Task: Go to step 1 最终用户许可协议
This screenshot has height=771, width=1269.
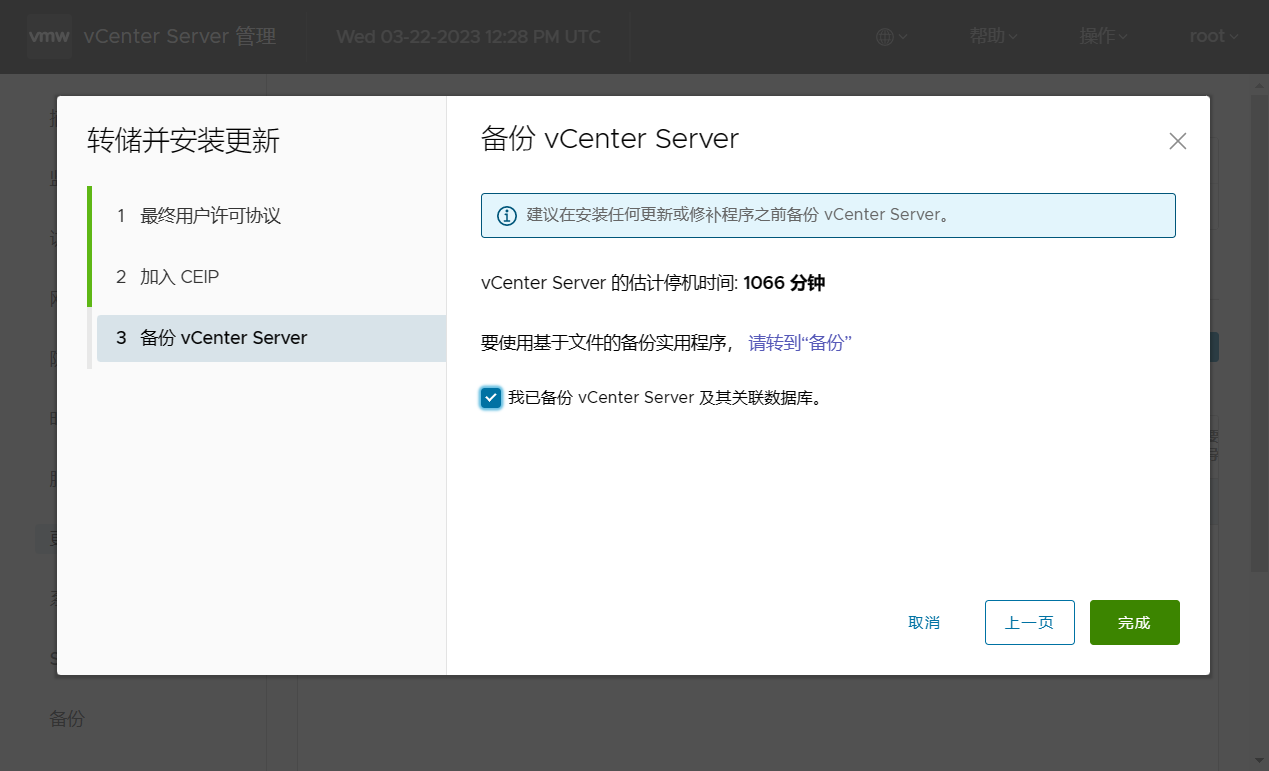Action: pyautogui.click(x=271, y=216)
